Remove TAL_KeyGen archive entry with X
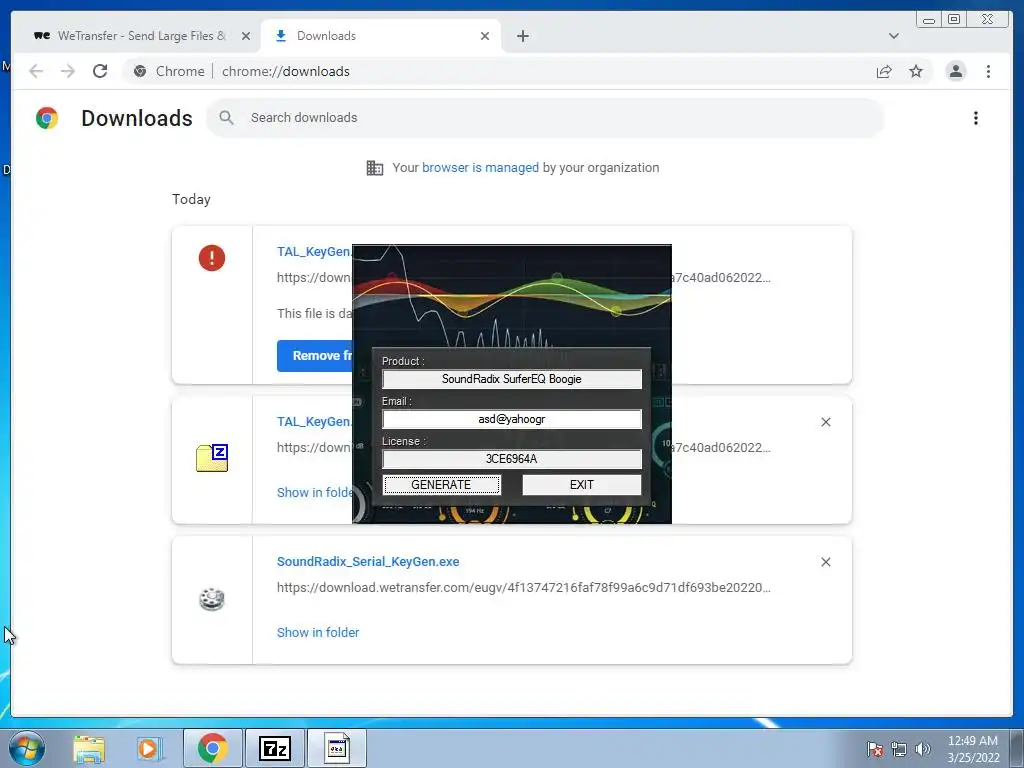This screenshot has width=1024, height=768. click(x=825, y=422)
